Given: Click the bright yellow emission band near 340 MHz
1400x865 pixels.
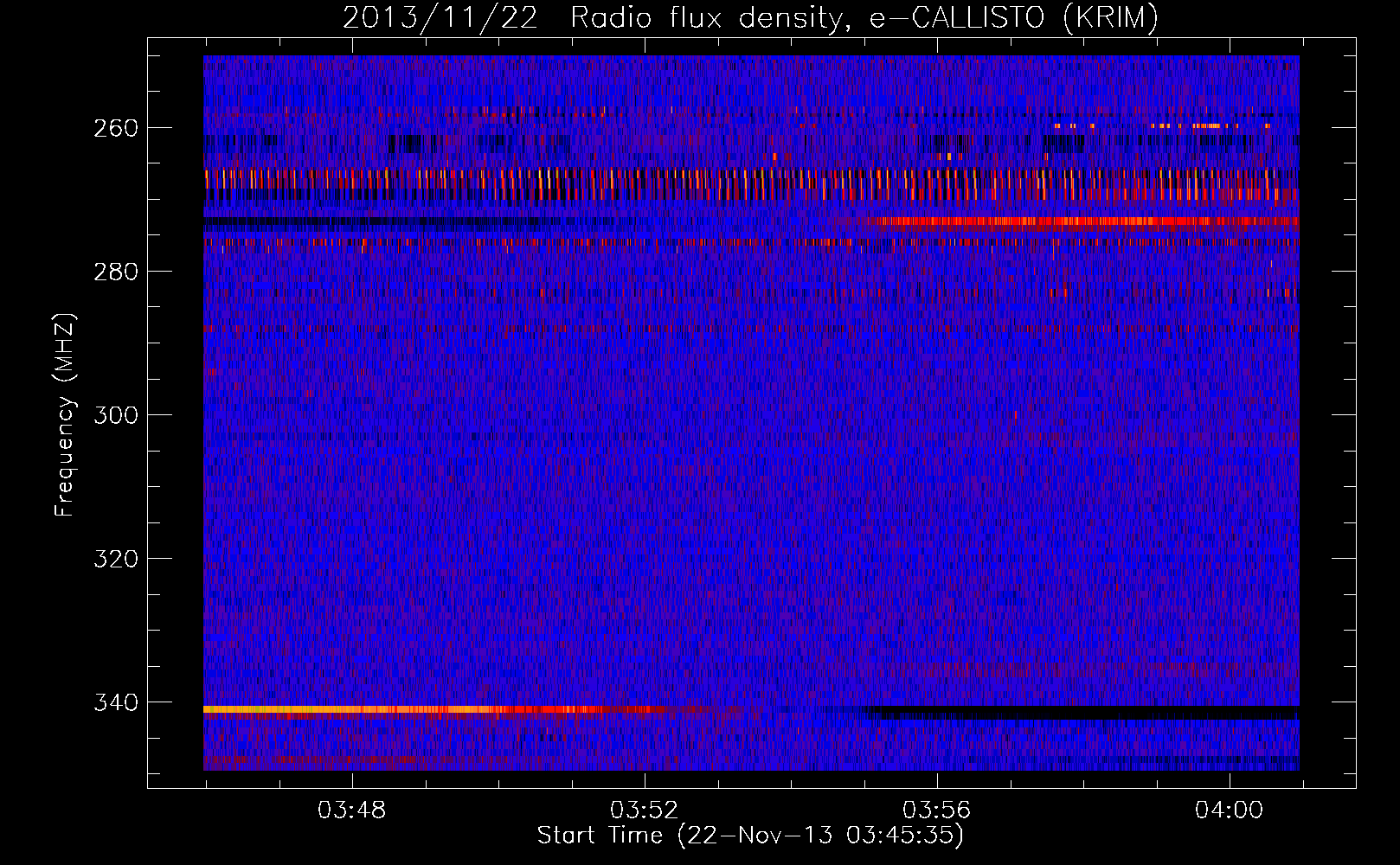Looking at the screenshot, I should coord(433,709).
